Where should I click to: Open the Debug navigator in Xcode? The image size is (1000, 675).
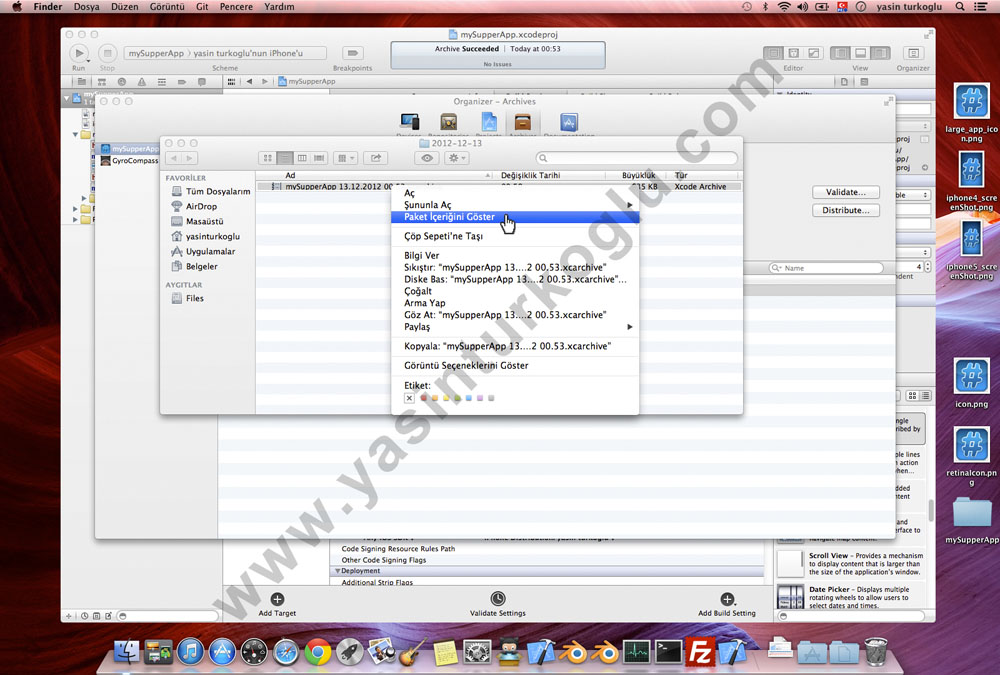(x=162, y=82)
